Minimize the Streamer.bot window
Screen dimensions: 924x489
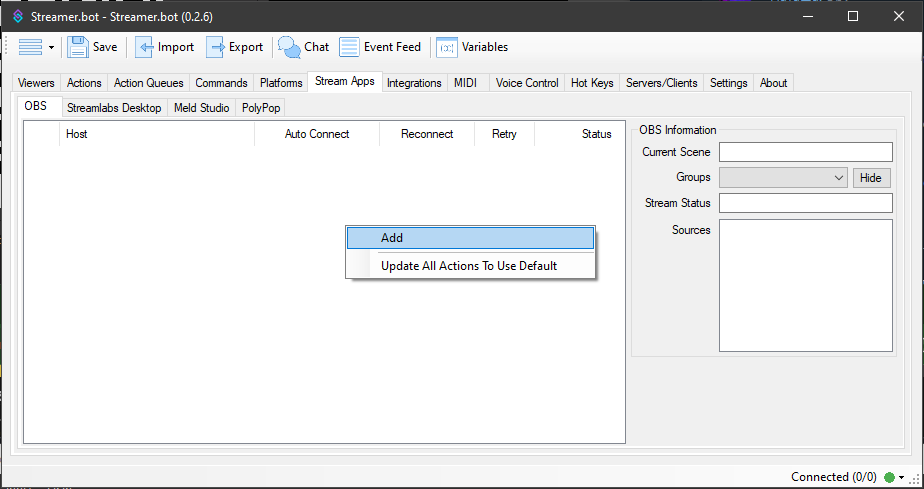807,16
